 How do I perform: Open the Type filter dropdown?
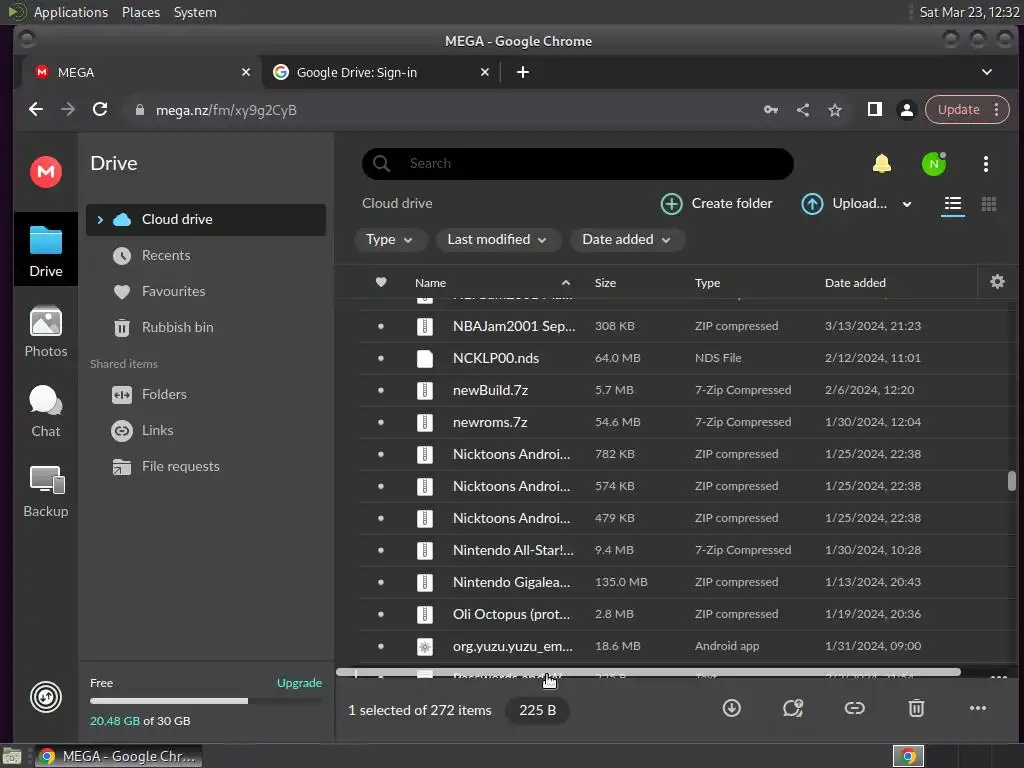coord(389,240)
